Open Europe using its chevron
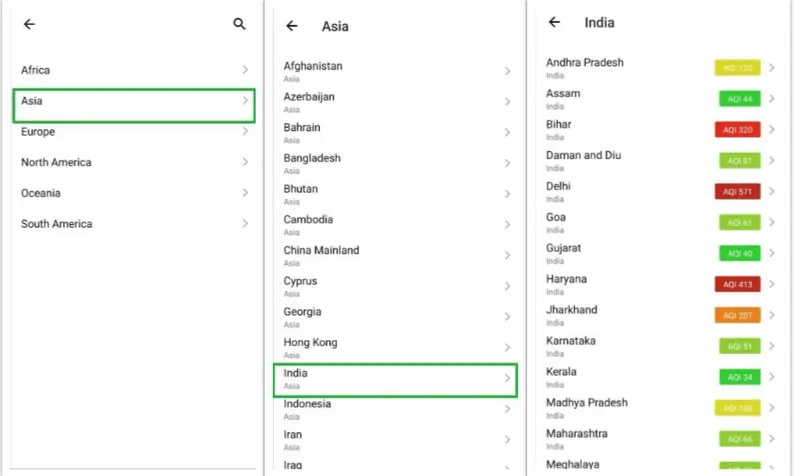This screenshot has width=800, height=476. click(x=245, y=131)
